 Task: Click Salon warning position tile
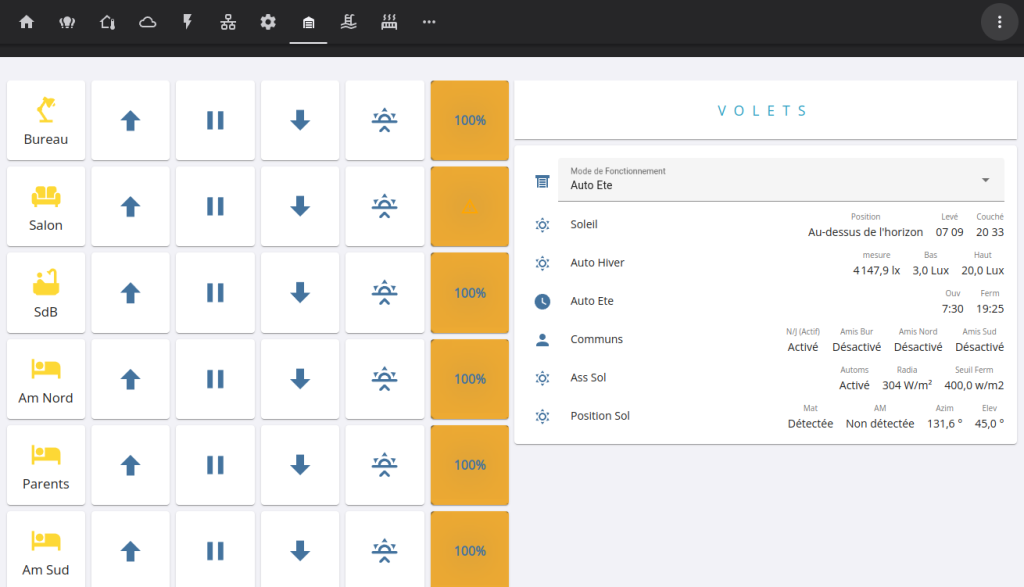[470, 206]
